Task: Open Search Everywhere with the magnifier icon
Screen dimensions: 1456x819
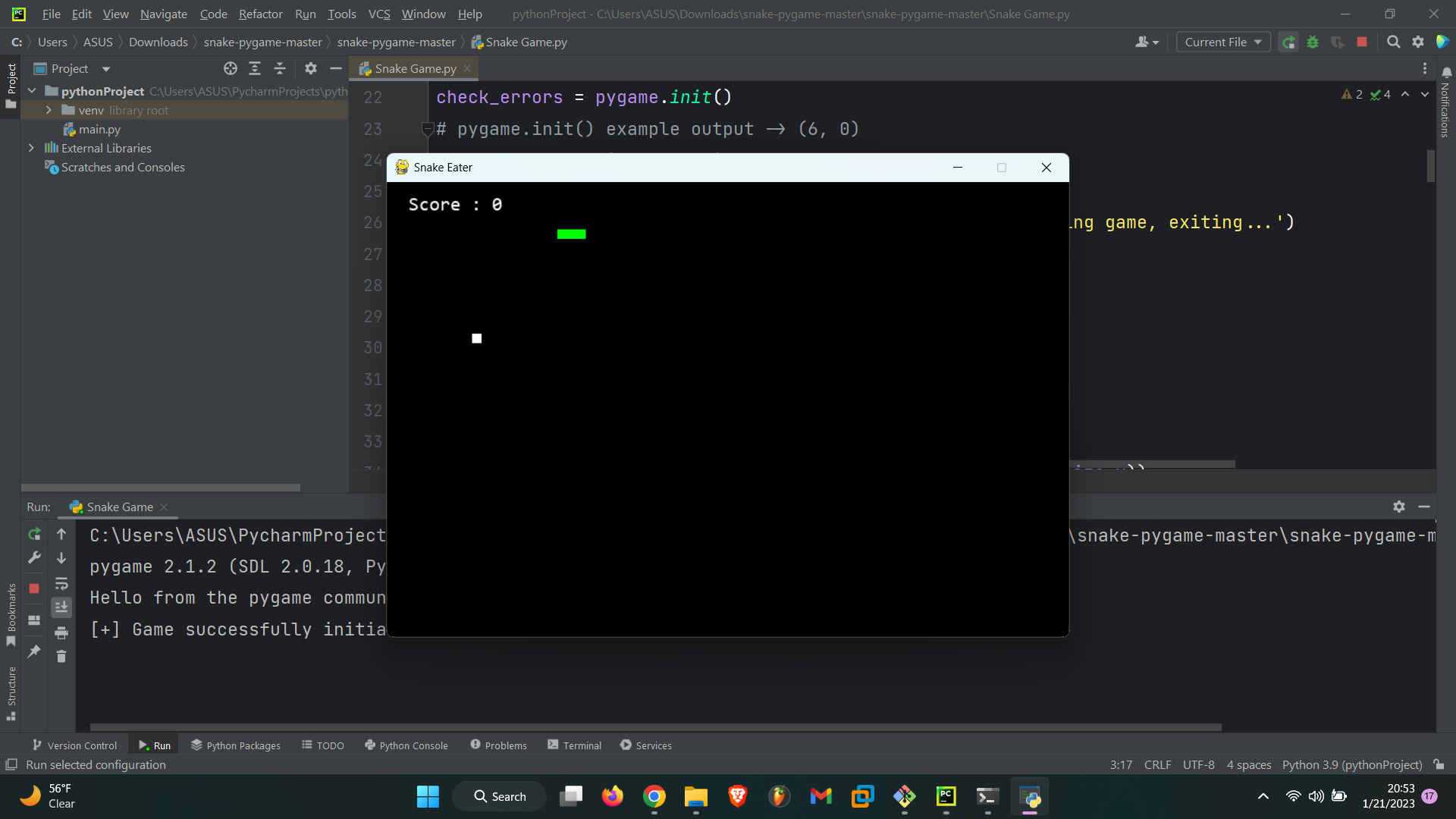Action: pos(1393,42)
